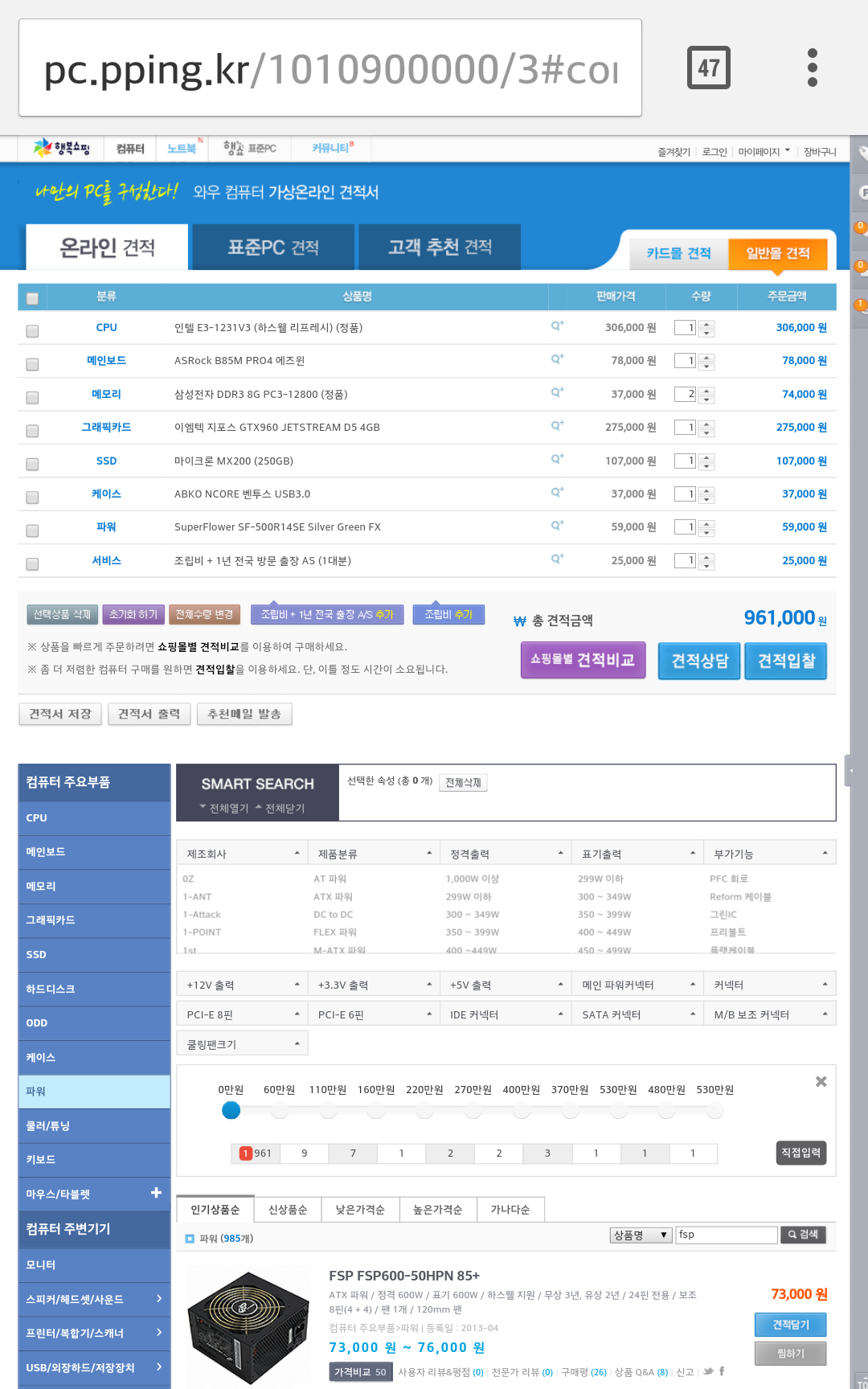The height and width of the screenshot is (1389, 868).
Task: Expand the 제조회사 filter header
Action: (x=241, y=854)
